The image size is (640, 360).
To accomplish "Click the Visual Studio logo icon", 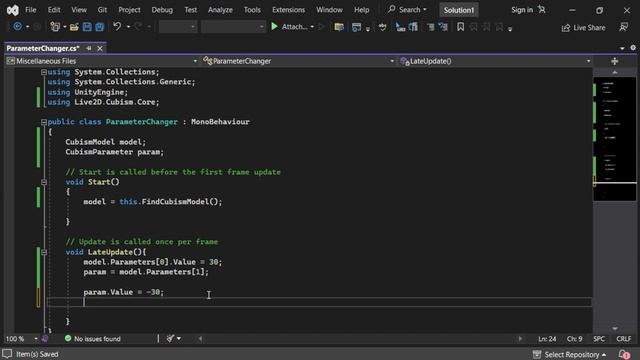I will 13,10.
